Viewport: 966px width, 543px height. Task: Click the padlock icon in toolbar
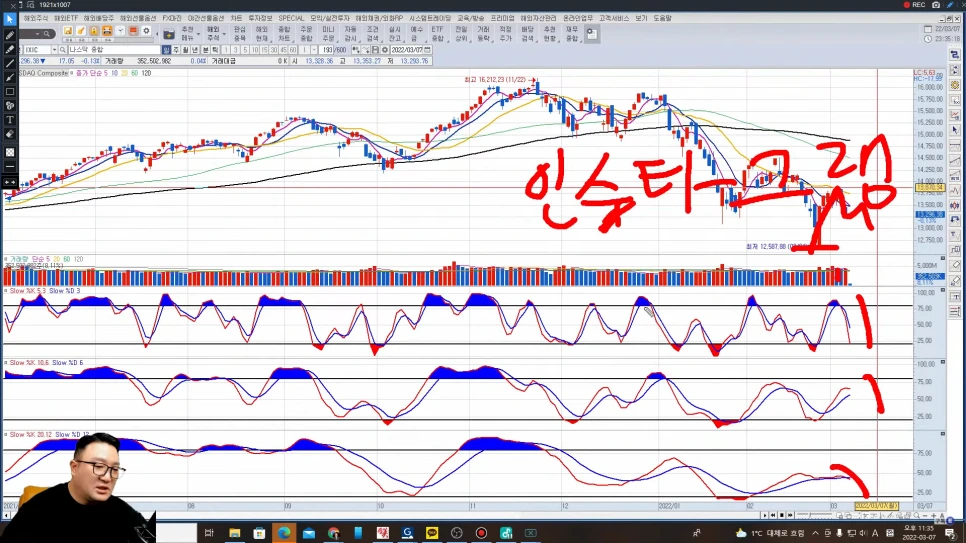94,31
